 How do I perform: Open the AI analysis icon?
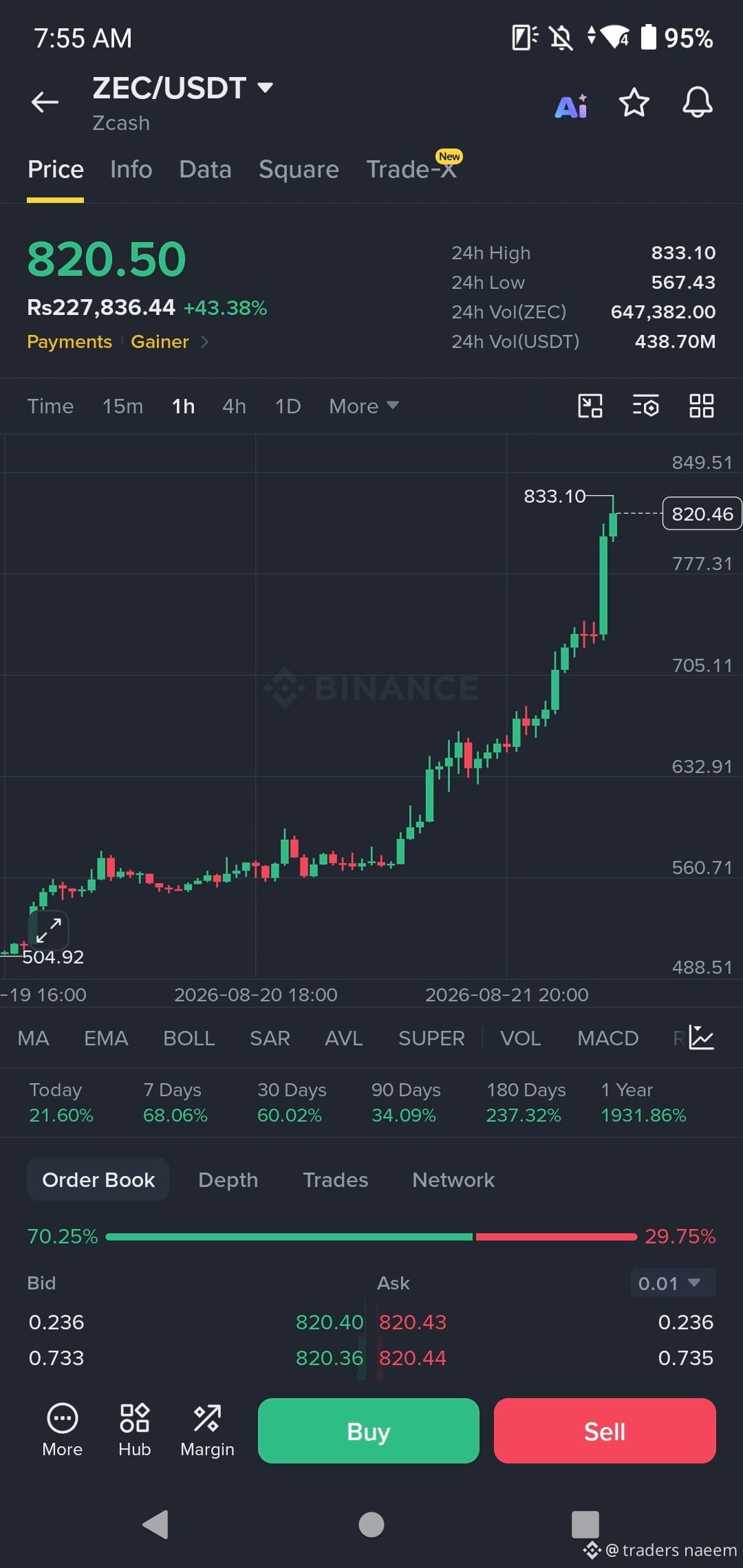(x=571, y=106)
